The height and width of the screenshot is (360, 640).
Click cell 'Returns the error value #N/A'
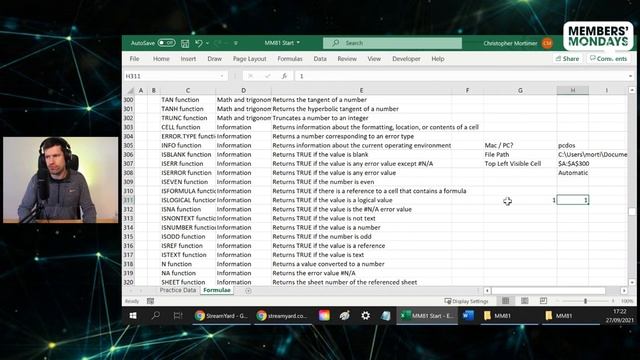361,273
